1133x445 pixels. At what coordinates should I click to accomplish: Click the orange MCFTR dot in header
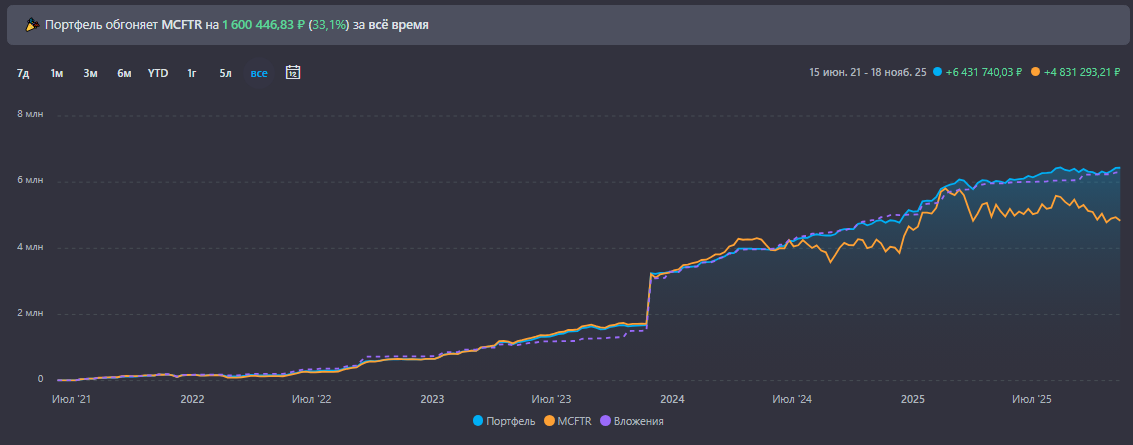[1035, 72]
